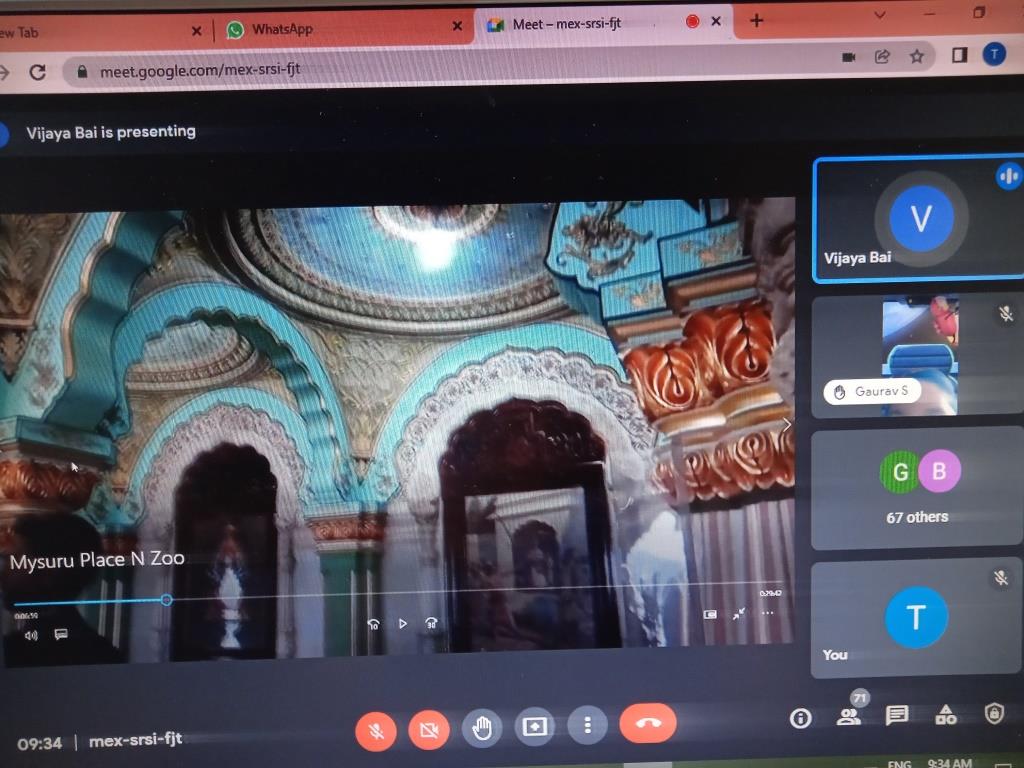Open tab search chevron dropdown
1024x768 pixels.
(880, 14)
